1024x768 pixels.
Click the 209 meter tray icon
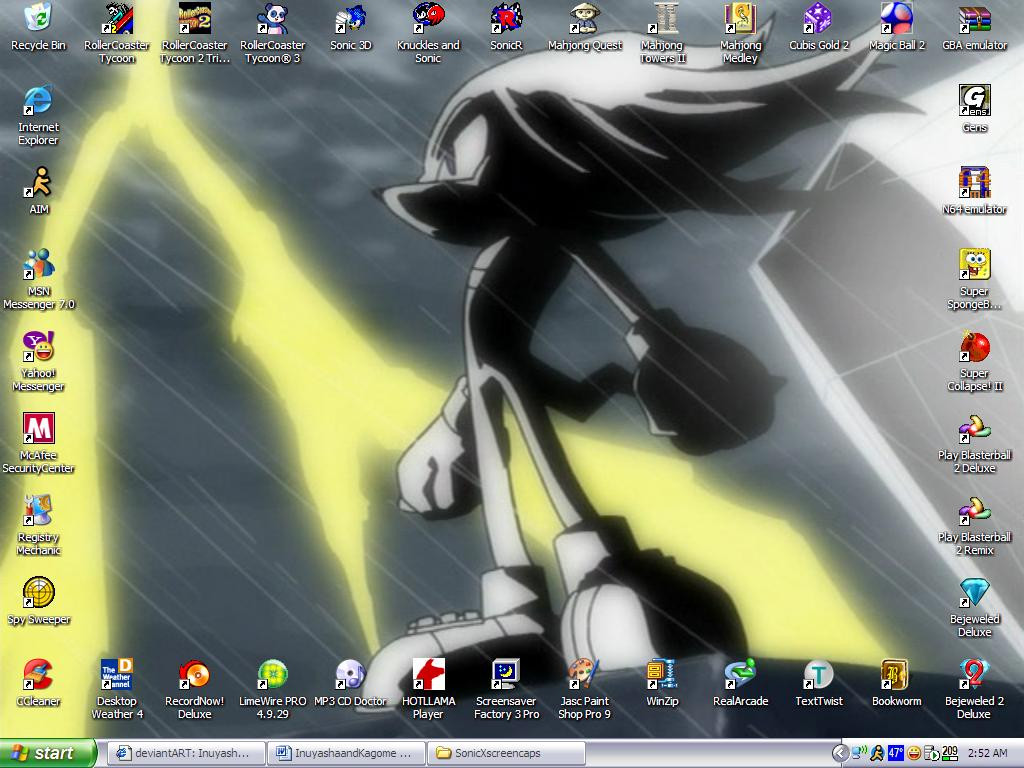coord(950,754)
